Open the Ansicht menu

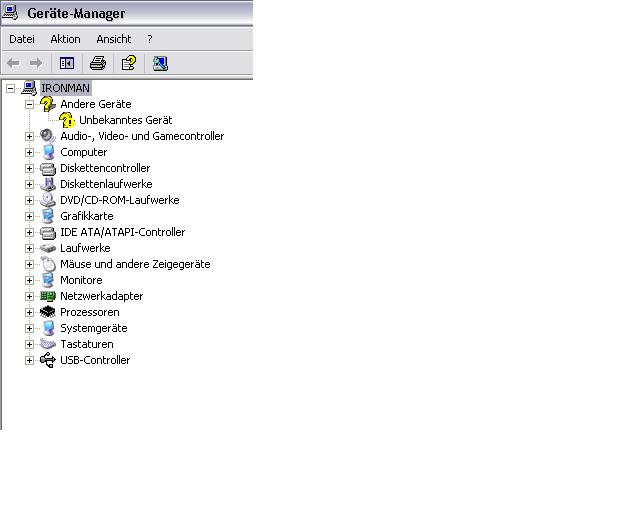pos(113,39)
